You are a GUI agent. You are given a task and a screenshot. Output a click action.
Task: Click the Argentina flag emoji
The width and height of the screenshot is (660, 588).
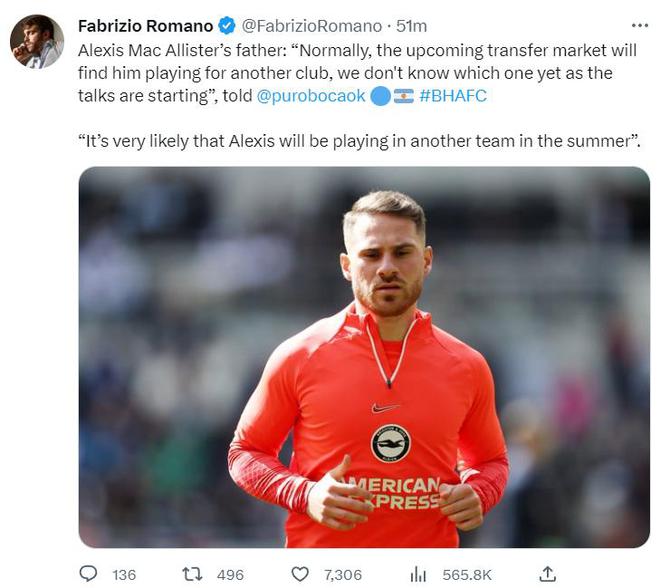tap(404, 96)
